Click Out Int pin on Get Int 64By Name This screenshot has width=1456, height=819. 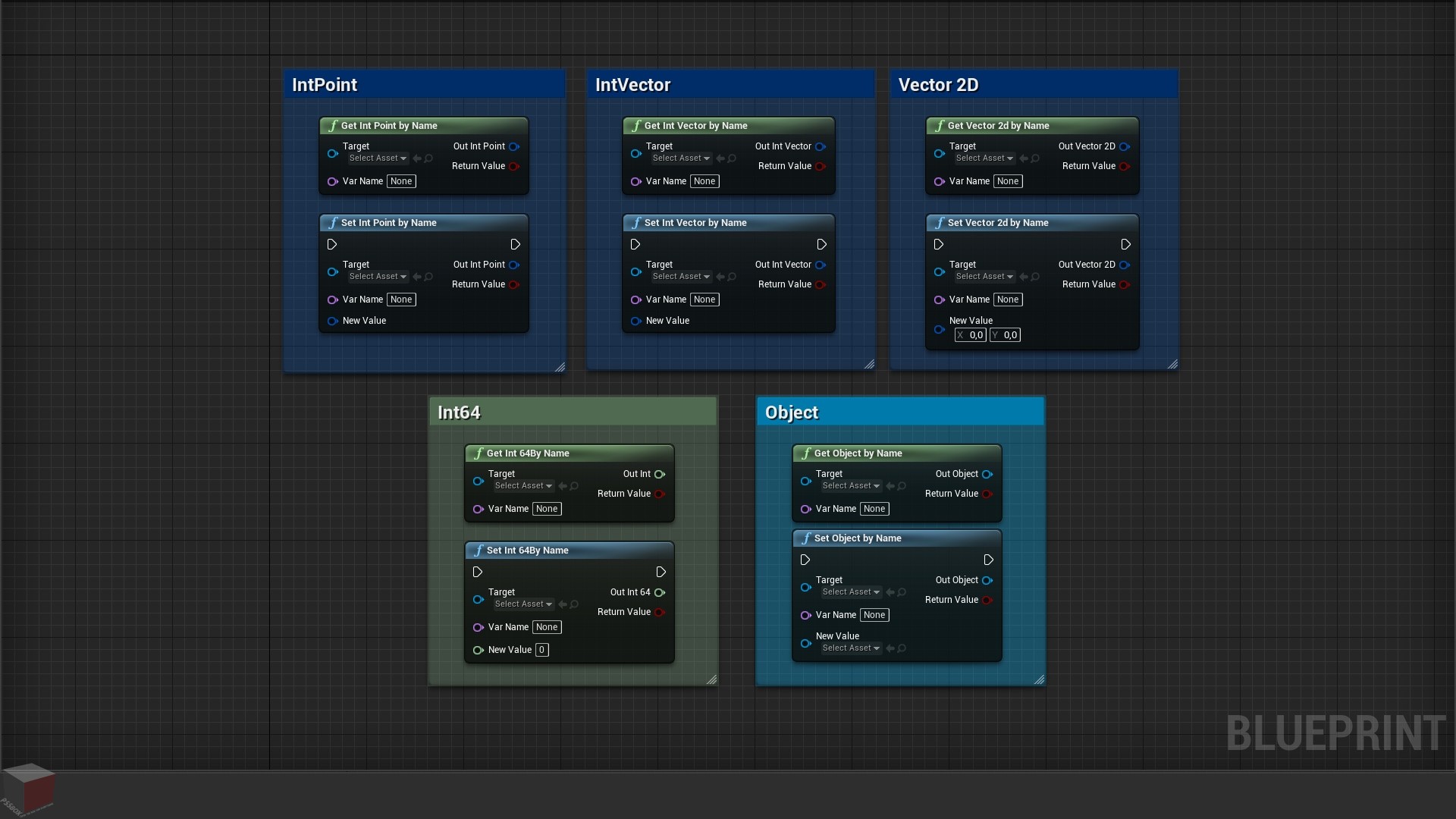pyautogui.click(x=660, y=474)
